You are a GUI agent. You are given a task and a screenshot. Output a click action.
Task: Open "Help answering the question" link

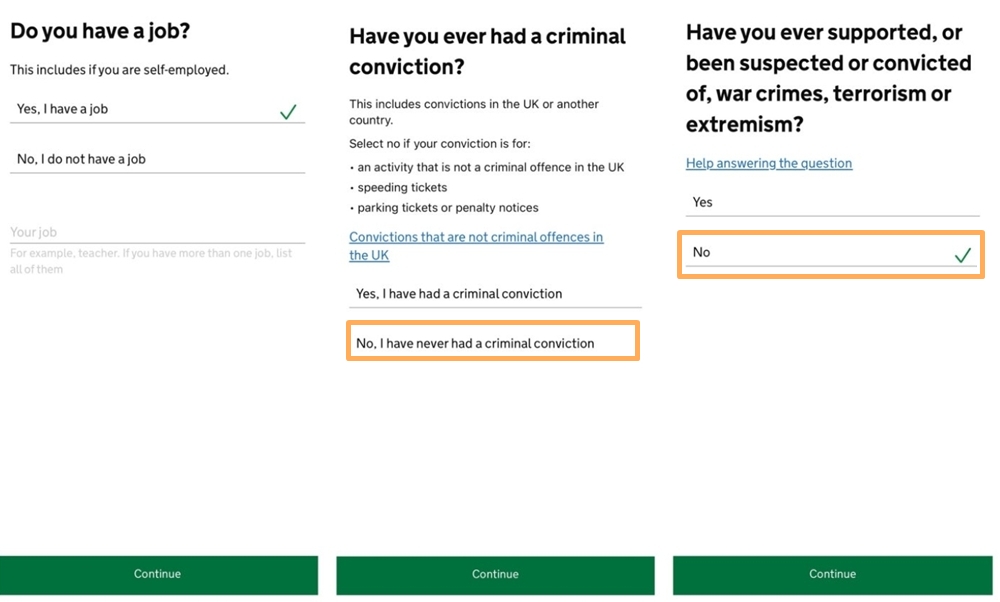768,163
